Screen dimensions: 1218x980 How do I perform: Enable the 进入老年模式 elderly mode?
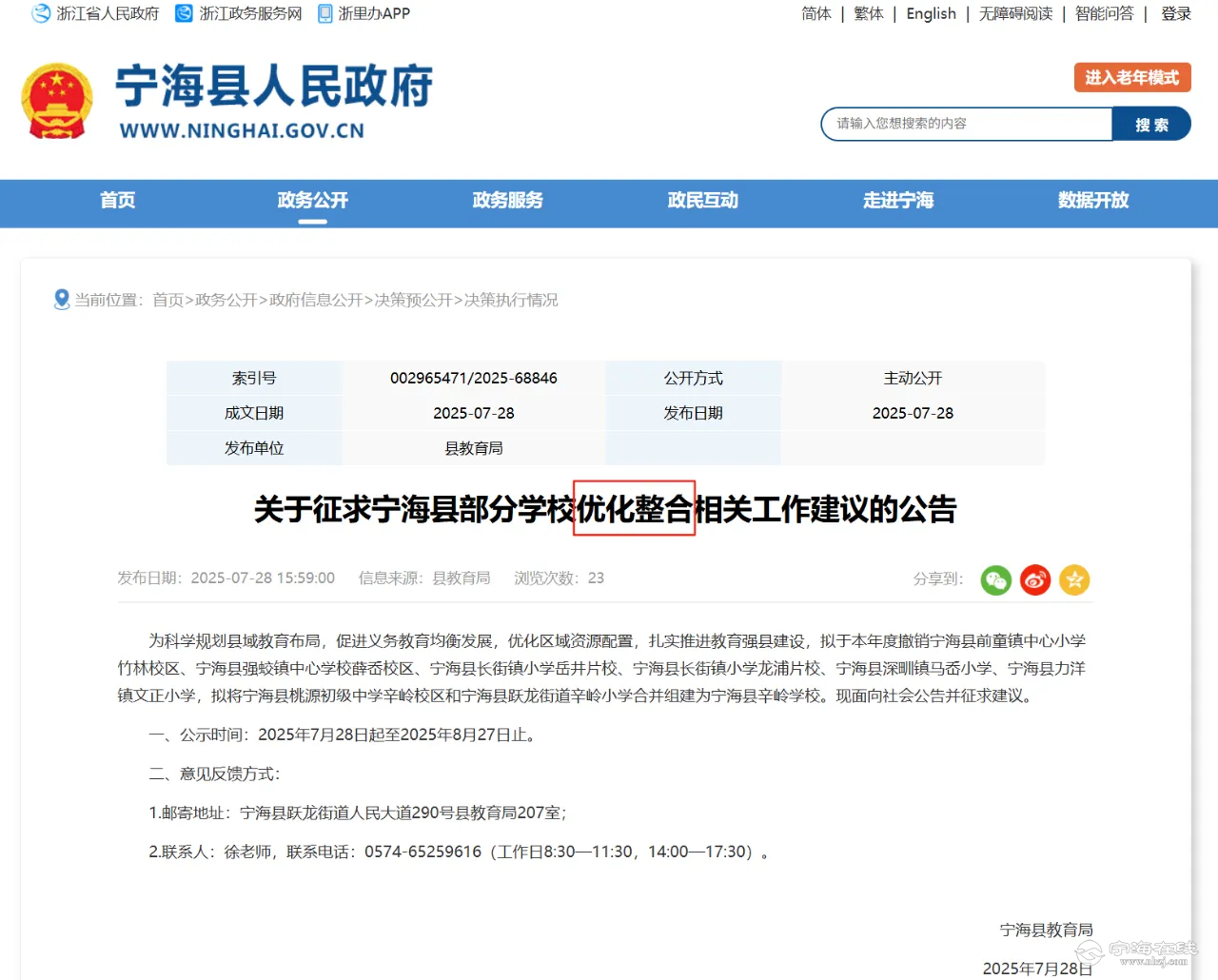[1132, 78]
